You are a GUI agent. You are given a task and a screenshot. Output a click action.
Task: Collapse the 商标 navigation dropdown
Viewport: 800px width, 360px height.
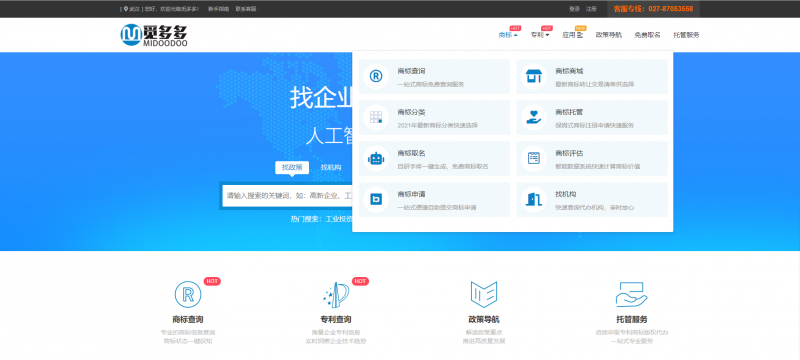(x=508, y=35)
